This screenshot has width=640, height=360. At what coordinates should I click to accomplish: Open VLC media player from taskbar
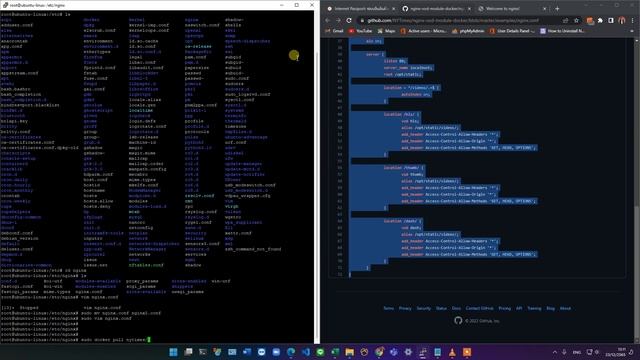coord(452,352)
